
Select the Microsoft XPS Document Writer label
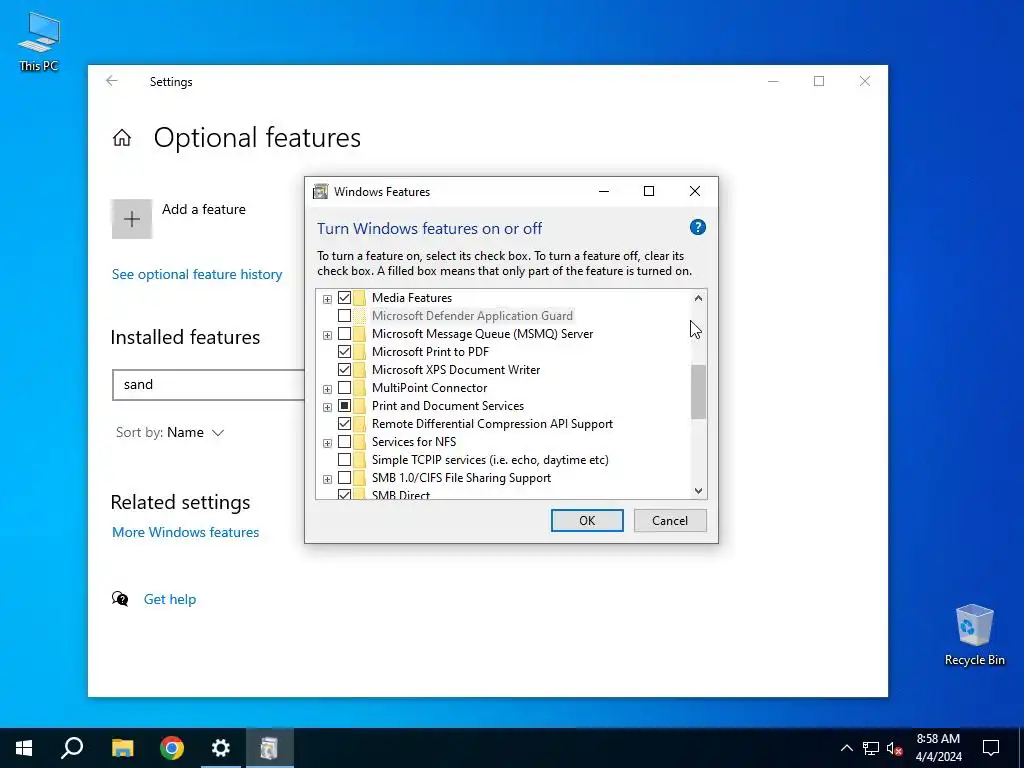click(456, 370)
